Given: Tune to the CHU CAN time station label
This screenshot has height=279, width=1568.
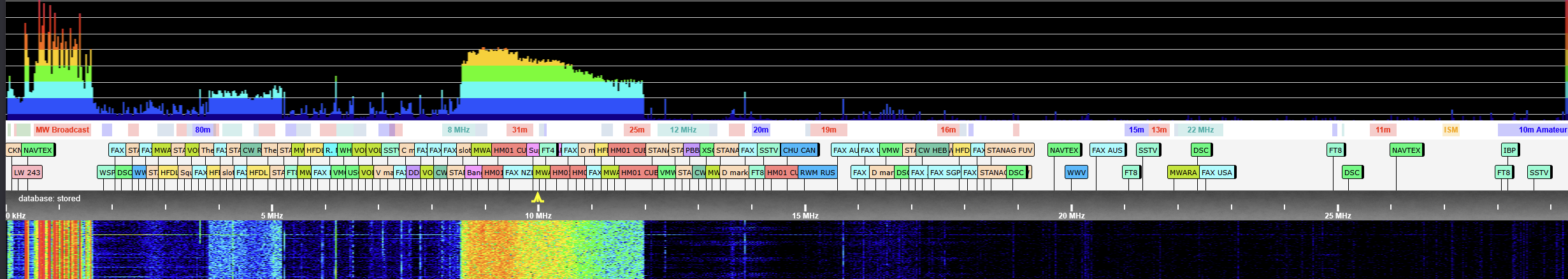Looking at the screenshot, I should point(799,150).
